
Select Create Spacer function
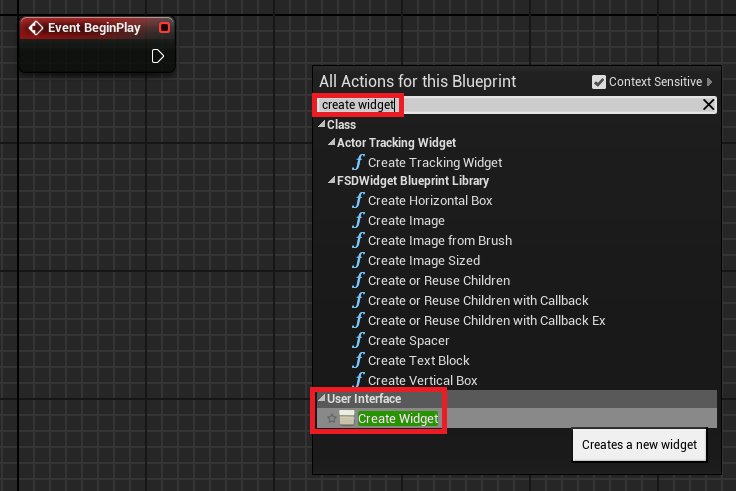[x=408, y=341]
